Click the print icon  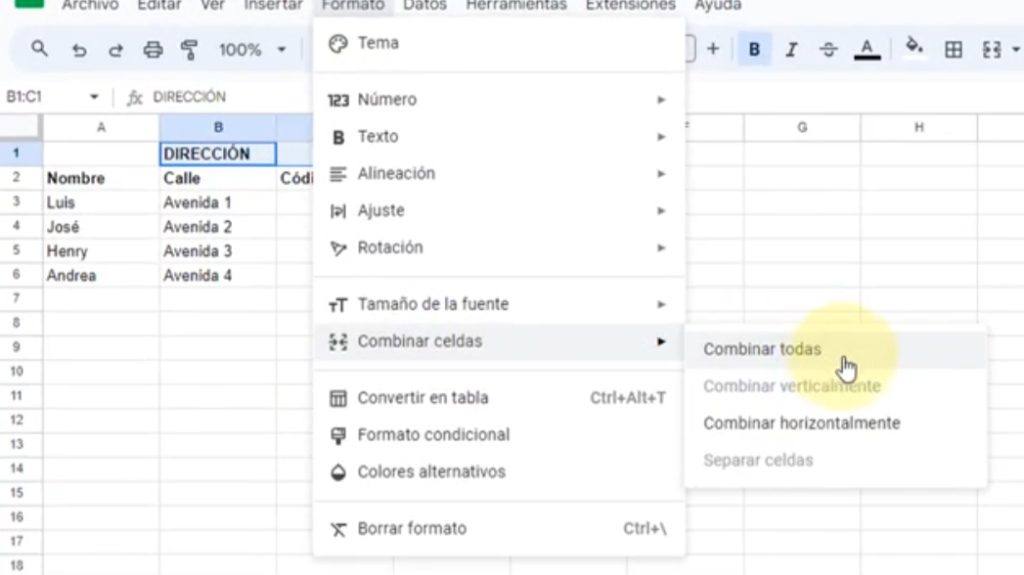coord(153,49)
